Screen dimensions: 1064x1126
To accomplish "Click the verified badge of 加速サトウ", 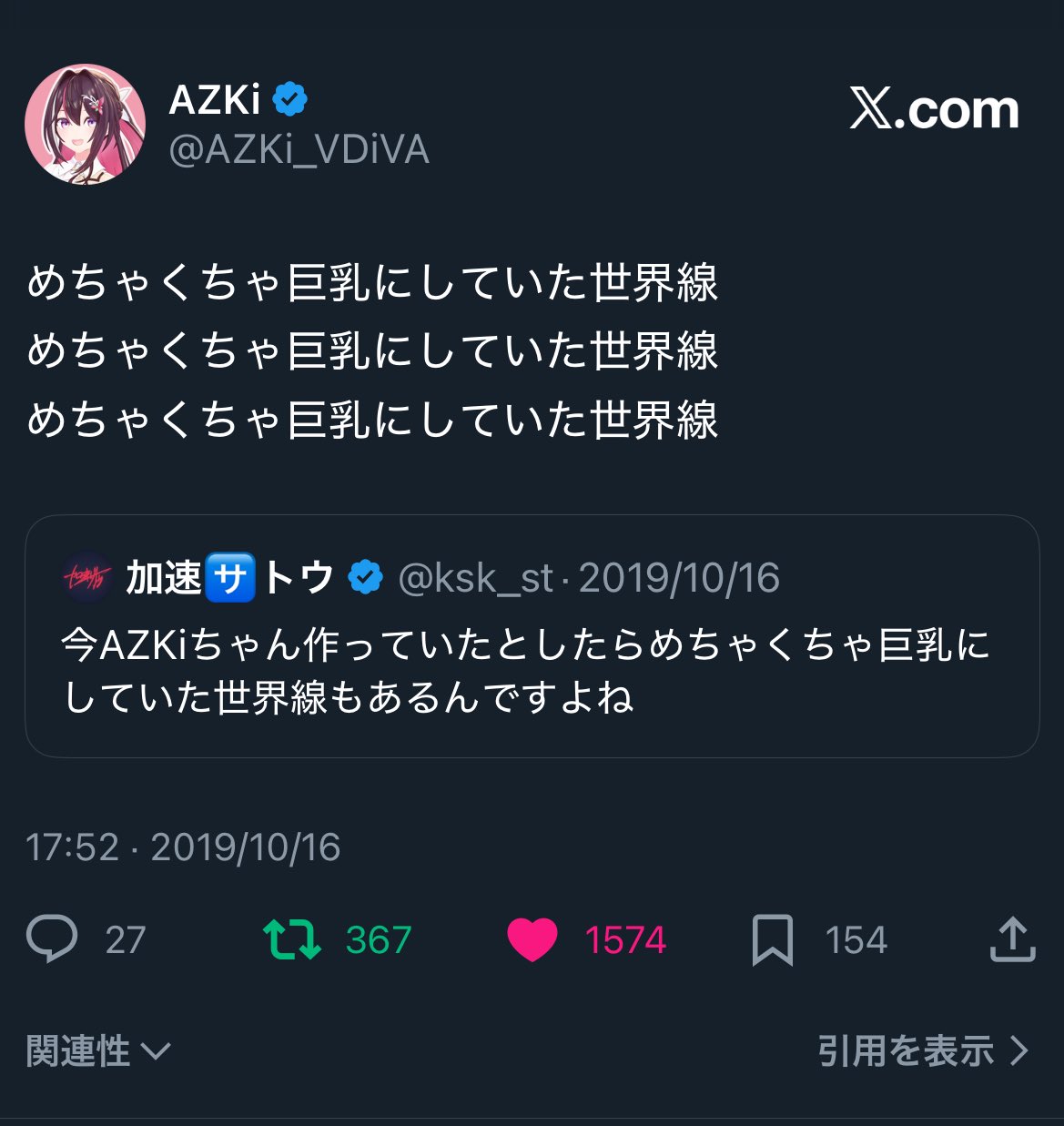I will point(366,577).
